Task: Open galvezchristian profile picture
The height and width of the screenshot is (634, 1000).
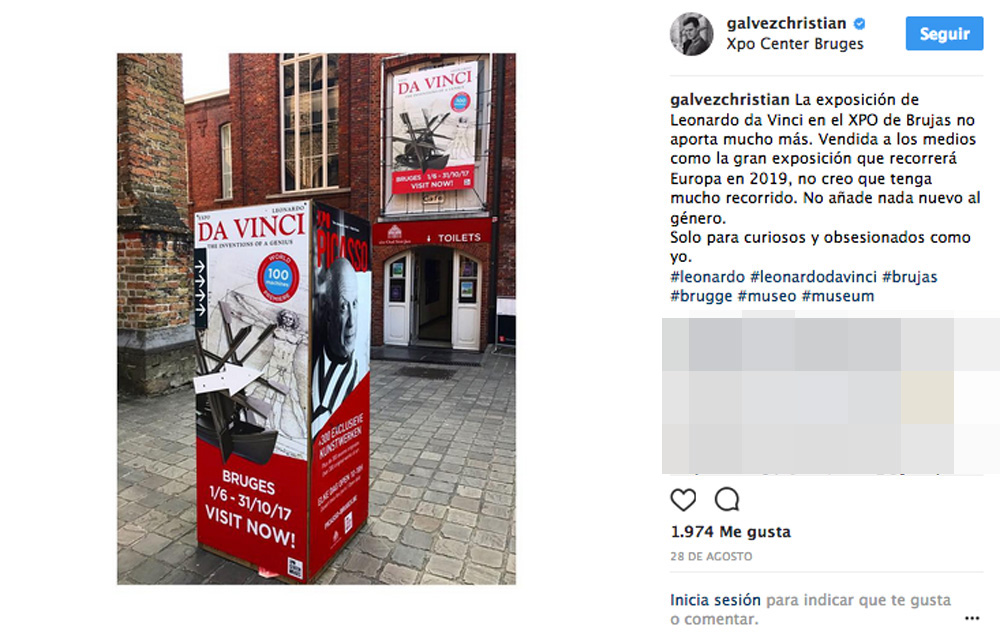Action: 691,34
